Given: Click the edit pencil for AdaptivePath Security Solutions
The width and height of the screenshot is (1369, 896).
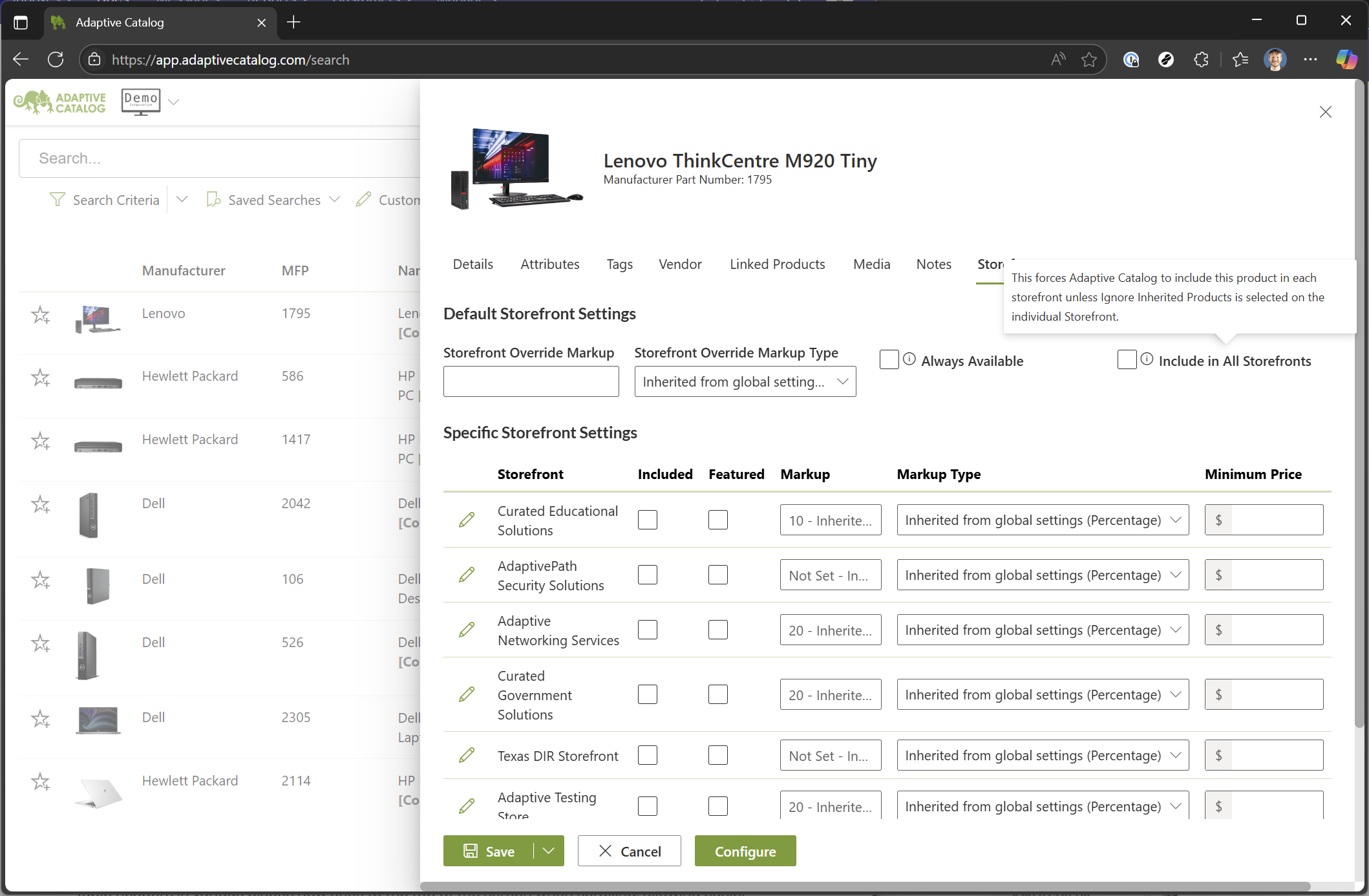Looking at the screenshot, I should coord(467,575).
